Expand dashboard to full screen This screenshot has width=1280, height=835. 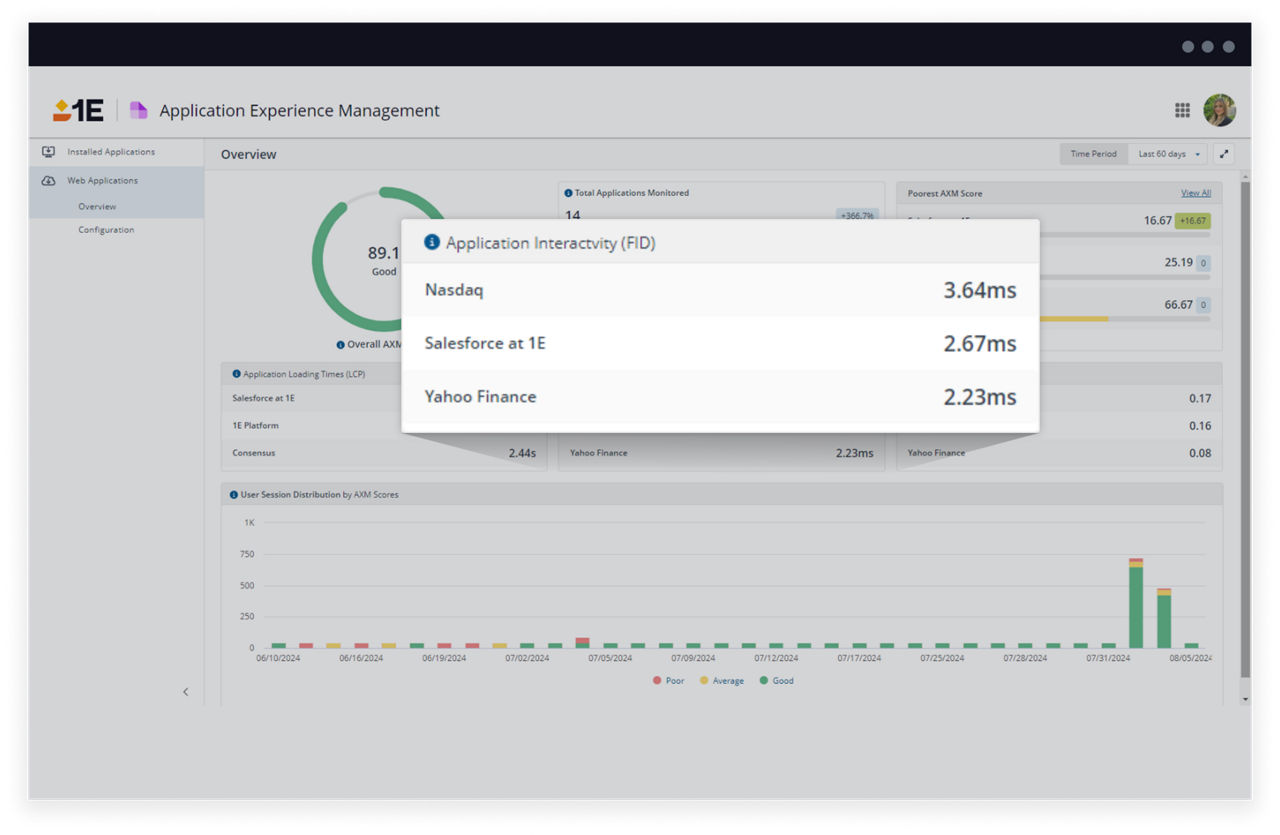(x=1224, y=154)
